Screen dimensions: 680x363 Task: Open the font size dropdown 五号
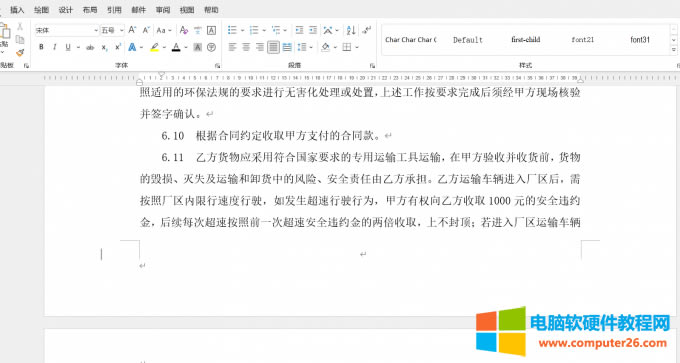tap(112, 30)
